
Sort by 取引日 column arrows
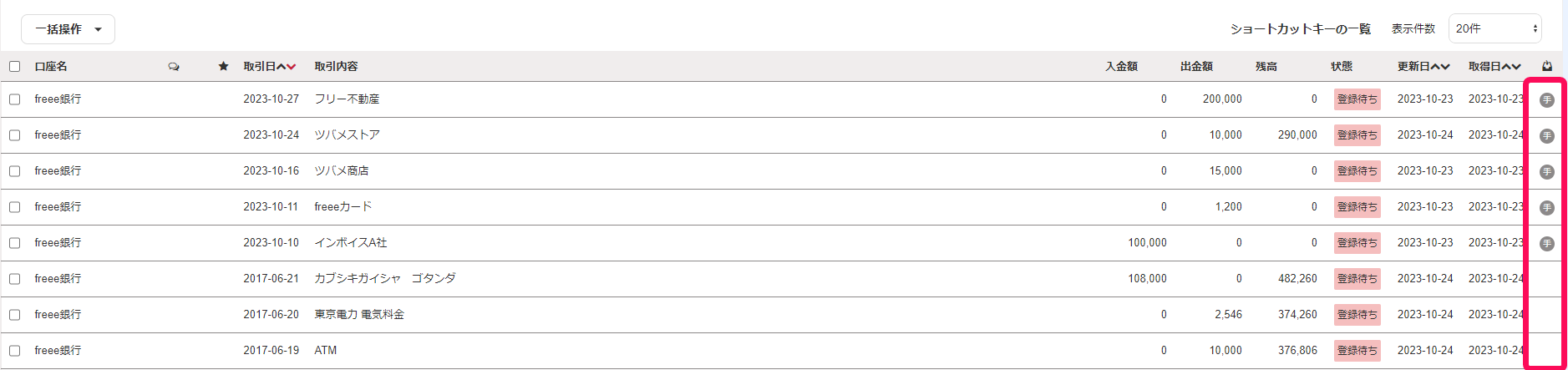pyautogui.click(x=286, y=67)
